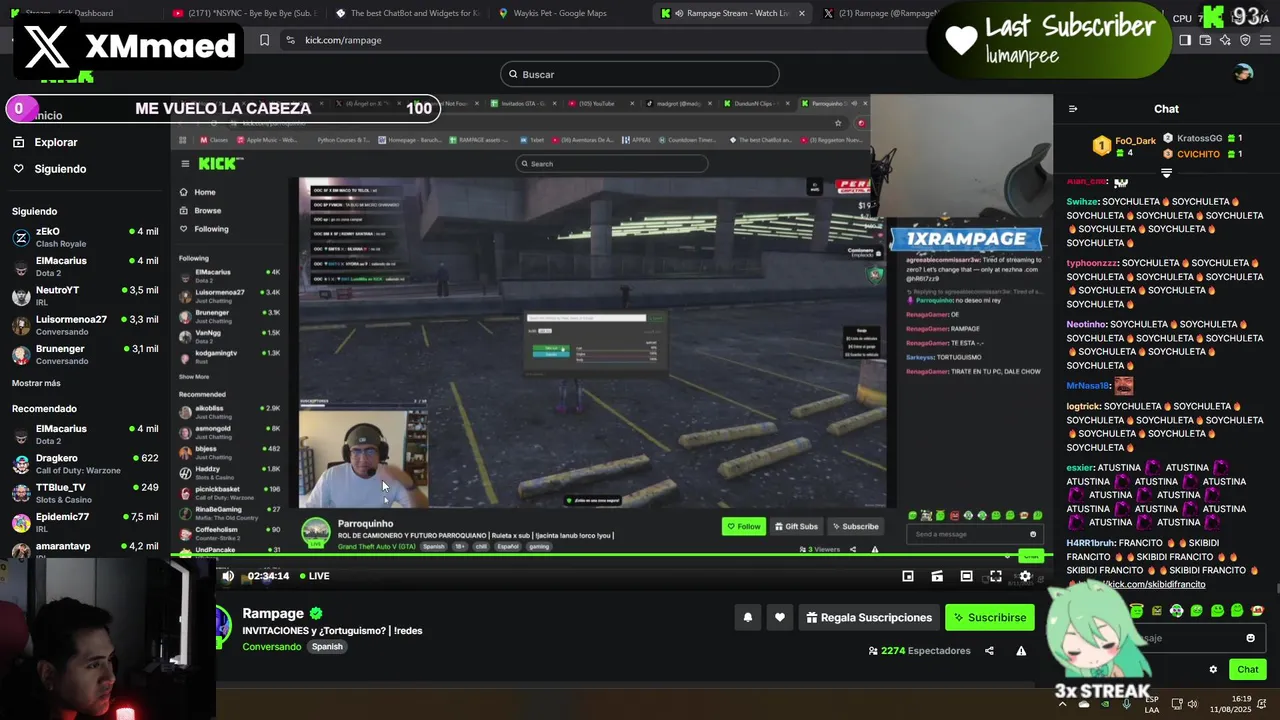Open Epidemic77 recommended channel
The width and height of the screenshot is (1280, 720).
click(x=85, y=522)
